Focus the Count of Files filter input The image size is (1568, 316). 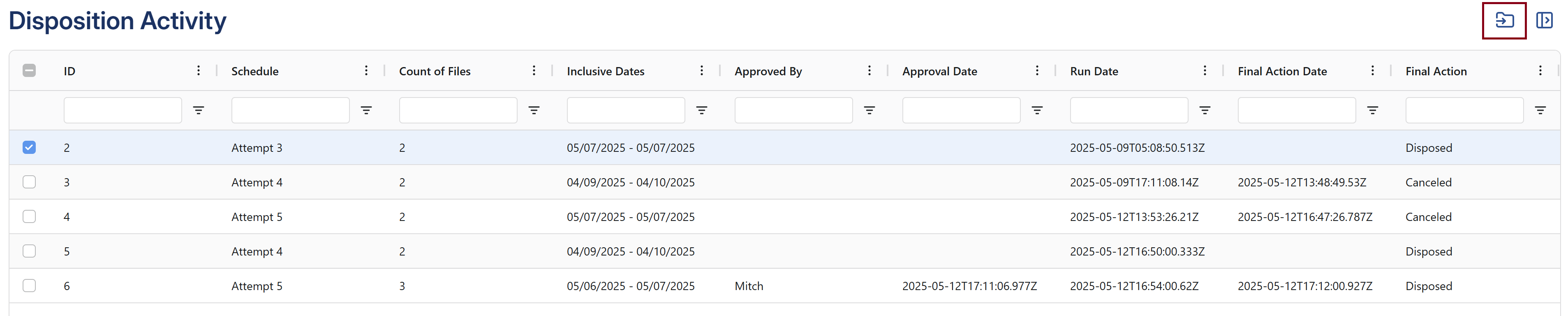(458, 110)
